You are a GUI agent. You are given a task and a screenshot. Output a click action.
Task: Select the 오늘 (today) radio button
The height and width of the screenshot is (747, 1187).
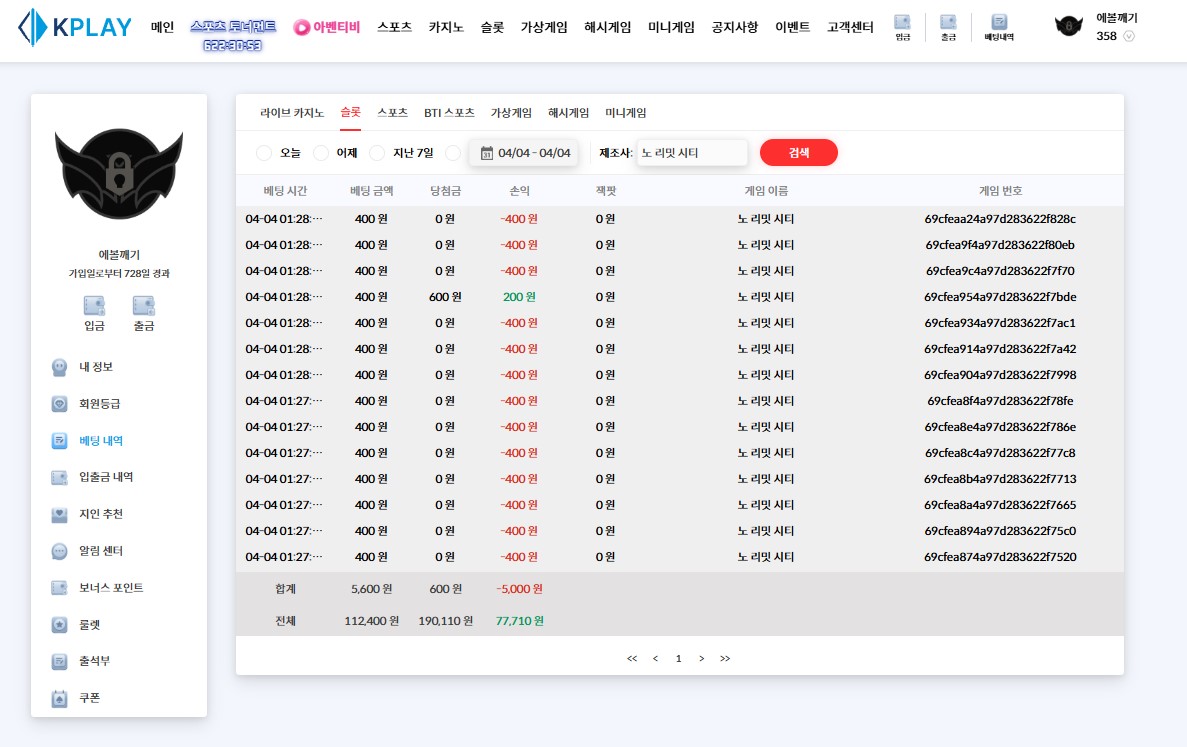pyautogui.click(x=264, y=153)
